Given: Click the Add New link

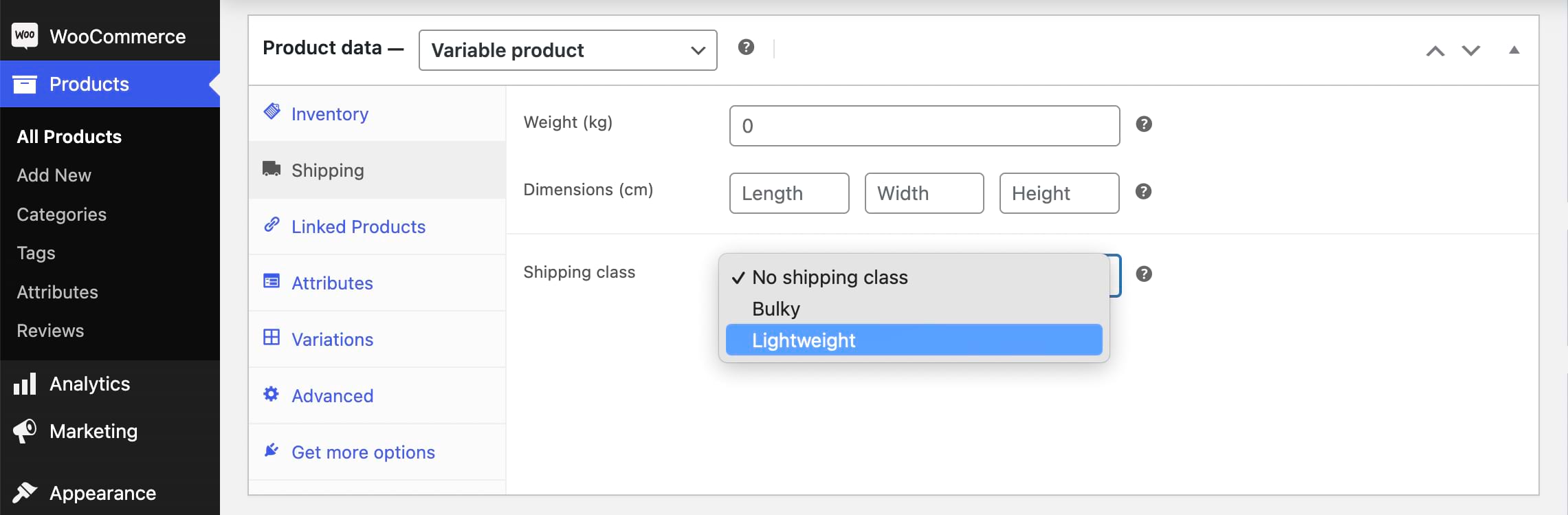Looking at the screenshot, I should [x=53, y=175].
